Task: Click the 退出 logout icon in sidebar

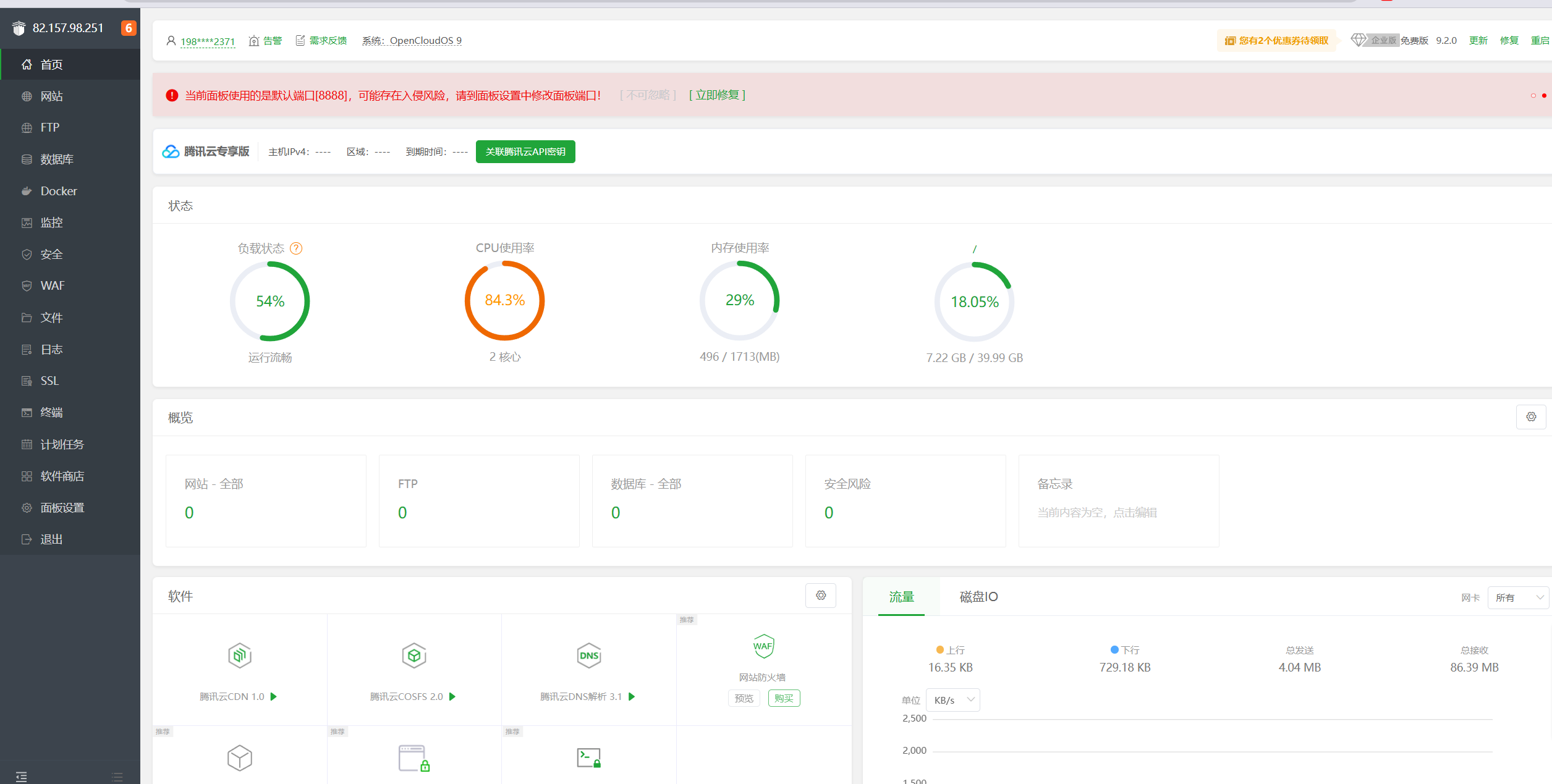Action: 27,539
